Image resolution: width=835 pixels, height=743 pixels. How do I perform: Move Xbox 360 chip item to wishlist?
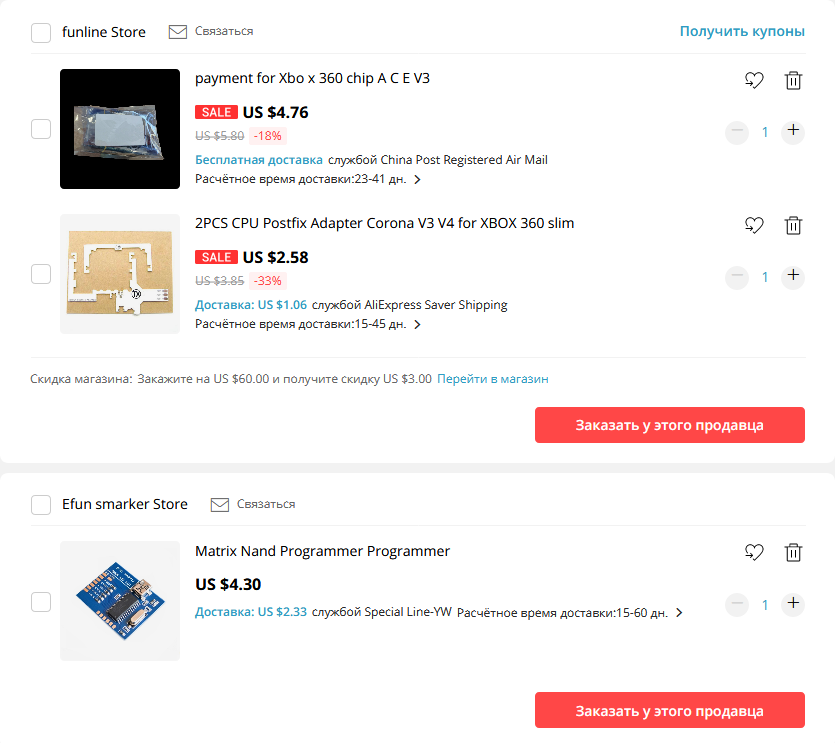click(x=754, y=80)
